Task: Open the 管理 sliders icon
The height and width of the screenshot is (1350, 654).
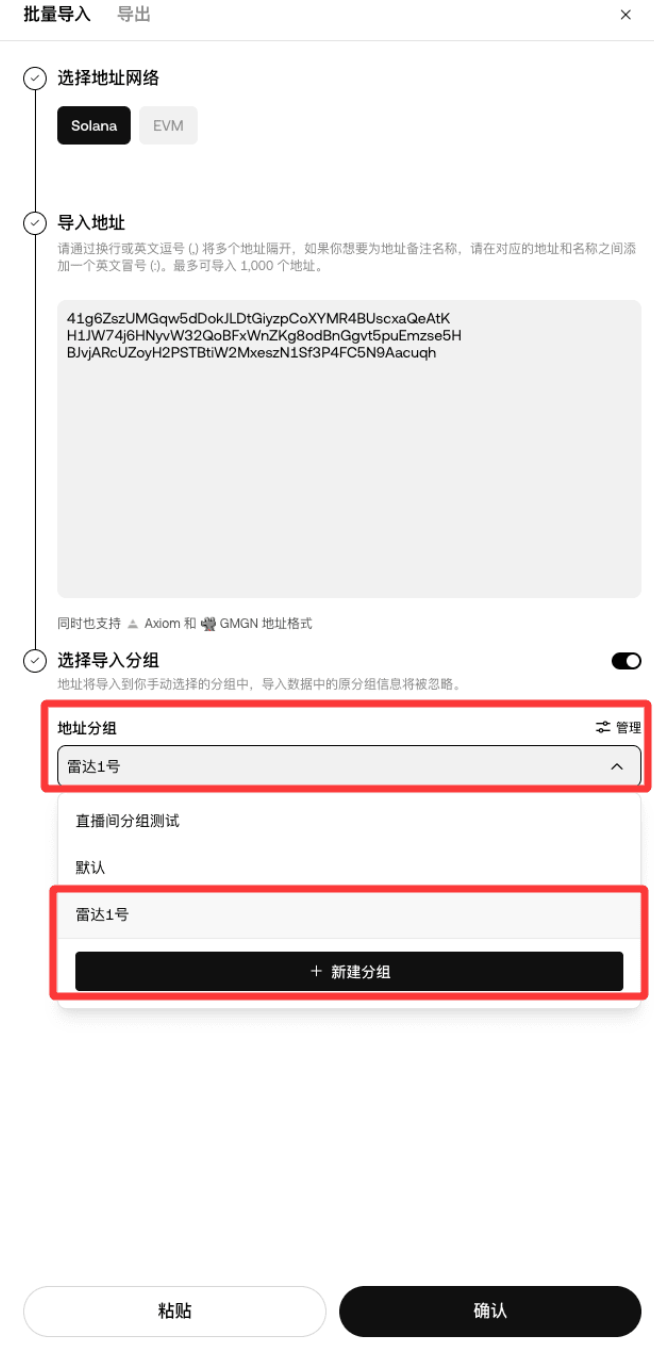Action: (603, 727)
